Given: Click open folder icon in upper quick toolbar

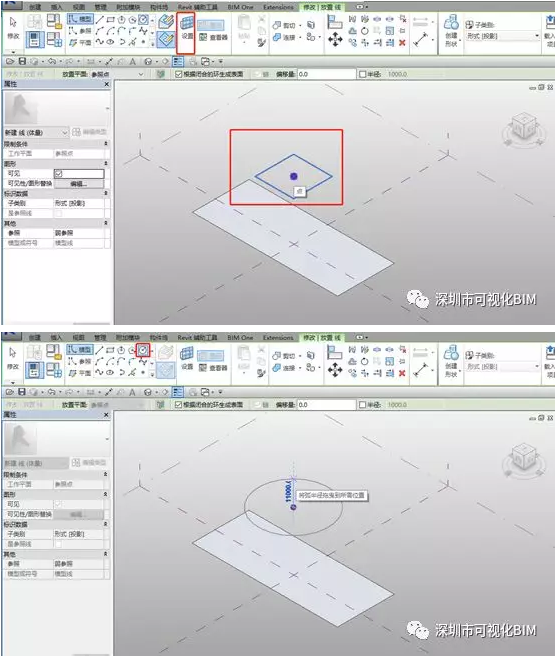Looking at the screenshot, I should pos(10,61).
